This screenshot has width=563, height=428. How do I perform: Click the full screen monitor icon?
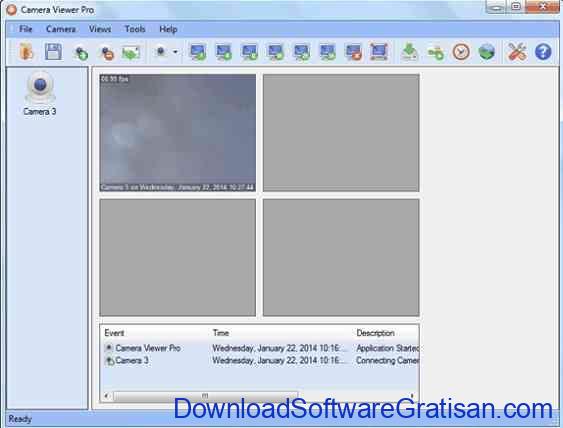[x=379, y=52]
